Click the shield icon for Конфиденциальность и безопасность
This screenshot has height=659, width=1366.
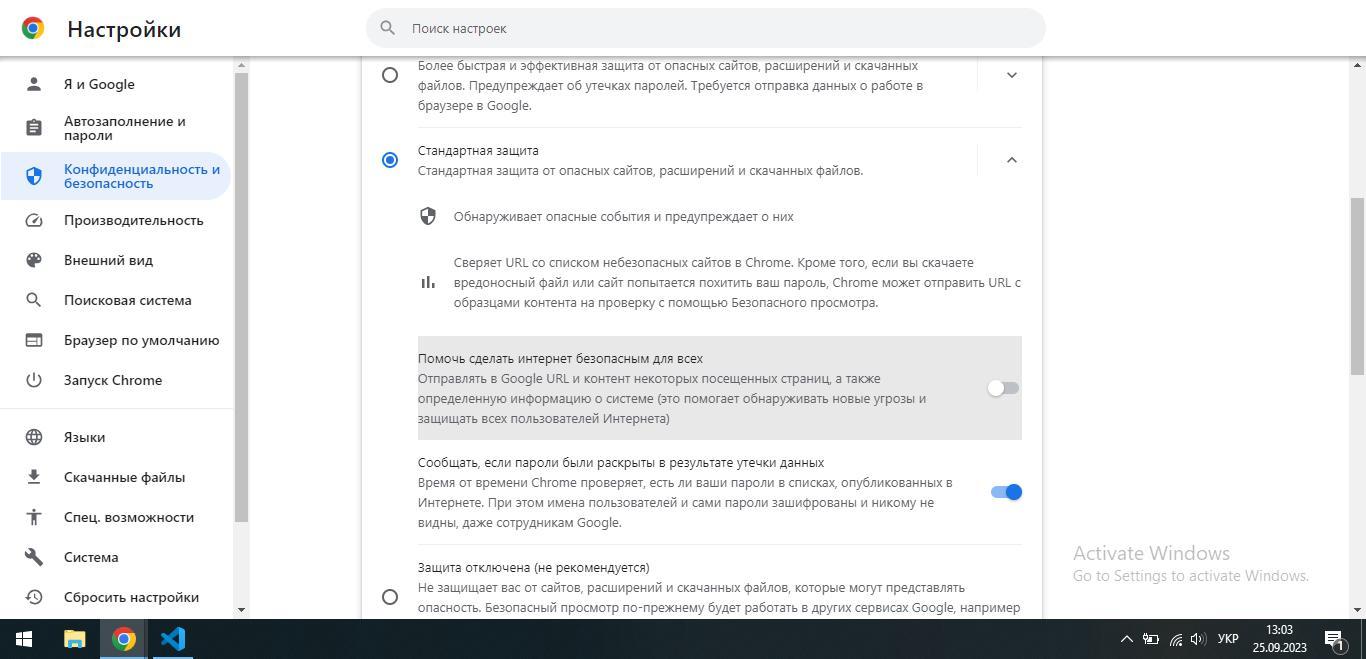pyautogui.click(x=34, y=176)
